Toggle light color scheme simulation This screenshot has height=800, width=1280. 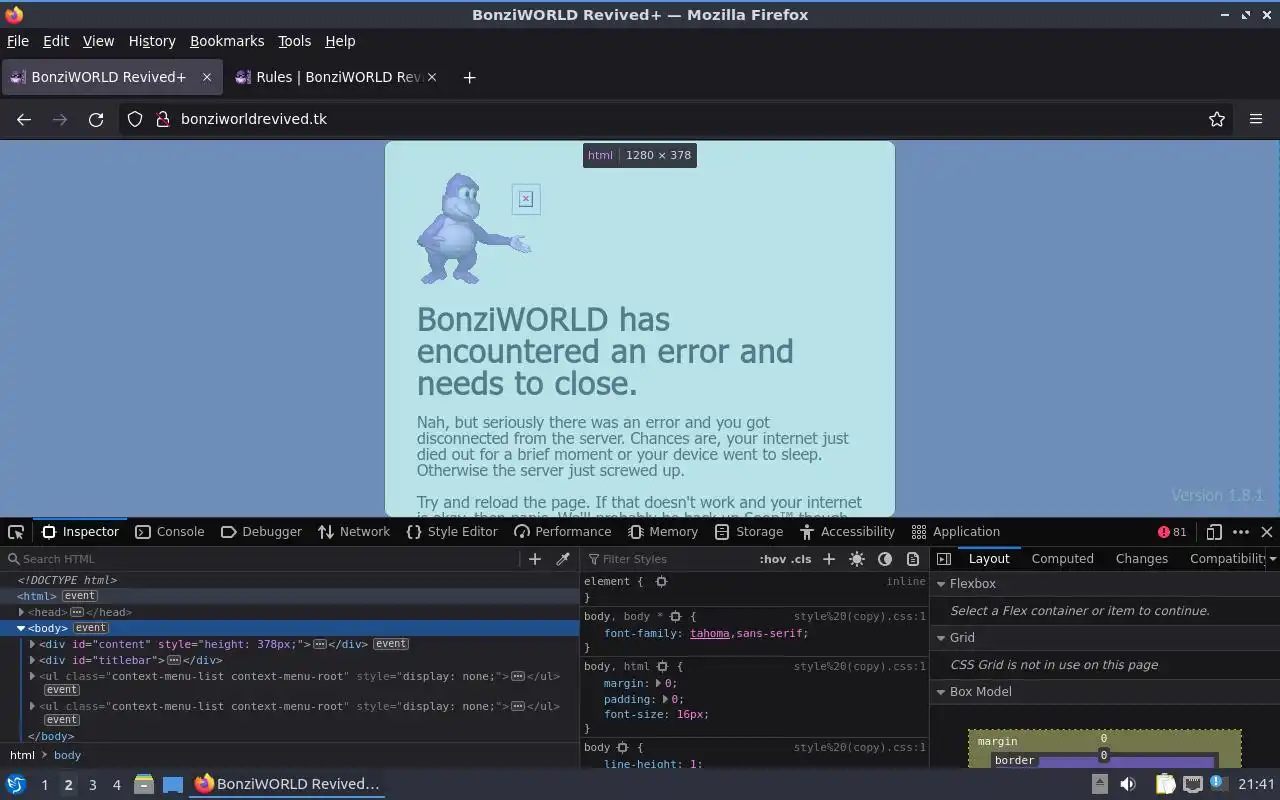tap(857, 559)
